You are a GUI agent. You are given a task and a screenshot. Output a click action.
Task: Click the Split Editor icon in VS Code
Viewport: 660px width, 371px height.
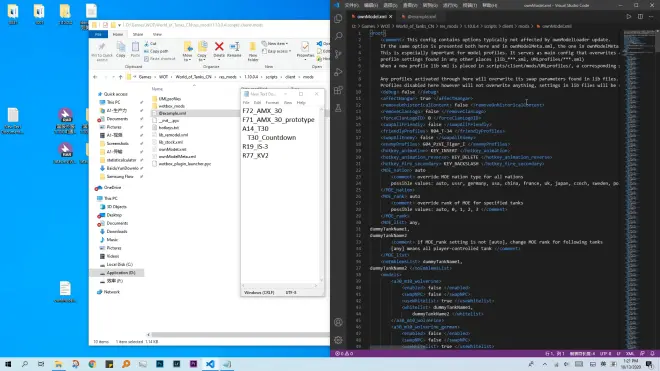640,17
